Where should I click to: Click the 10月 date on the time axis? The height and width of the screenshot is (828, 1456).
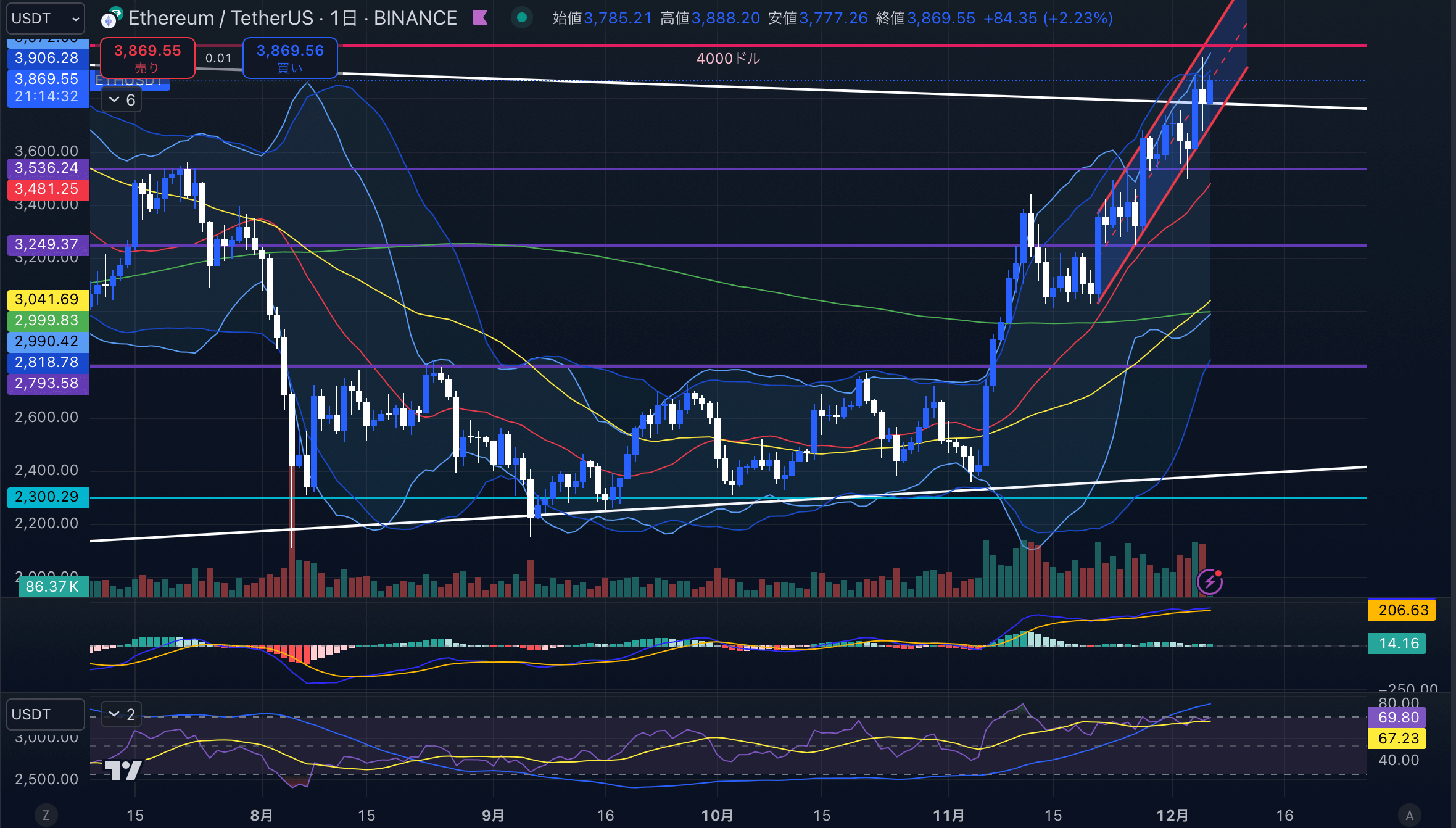pos(718,816)
